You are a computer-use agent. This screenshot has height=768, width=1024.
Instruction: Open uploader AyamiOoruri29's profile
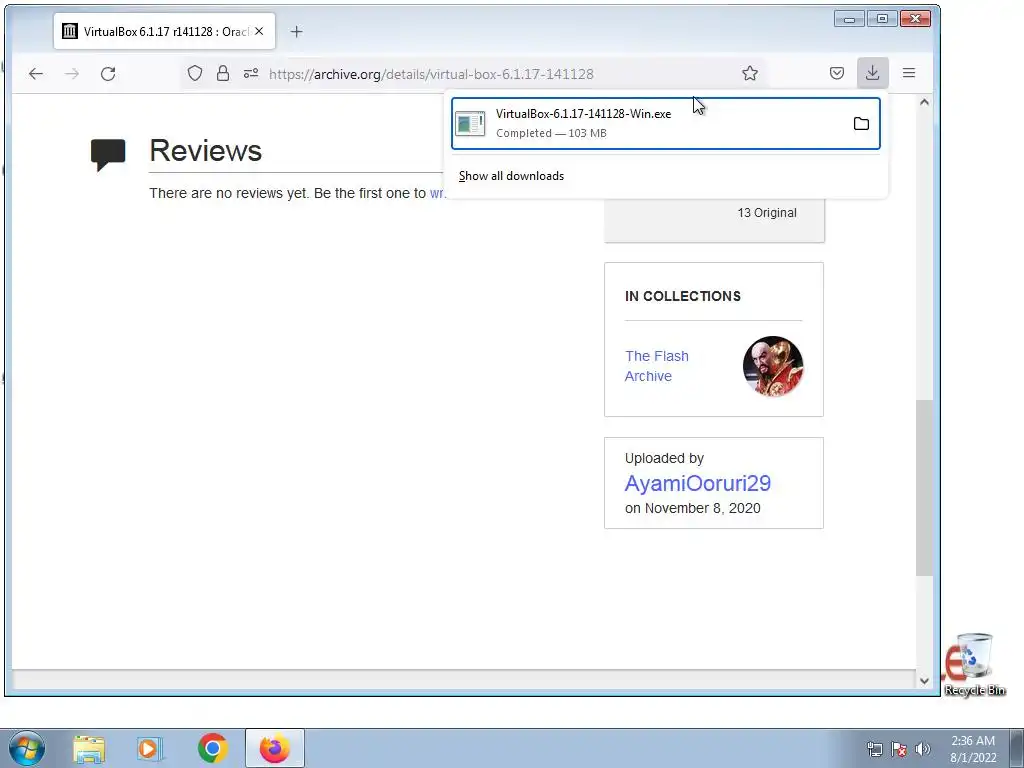[697, 483]
